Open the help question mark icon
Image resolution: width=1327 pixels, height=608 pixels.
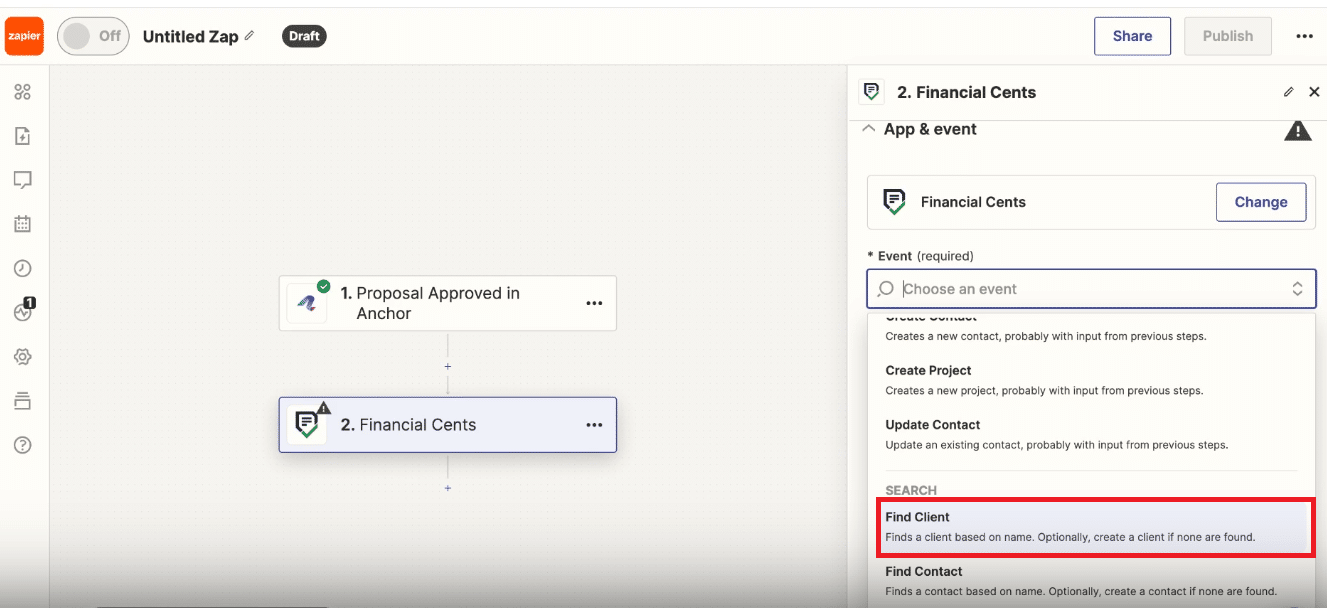[23, 445]
